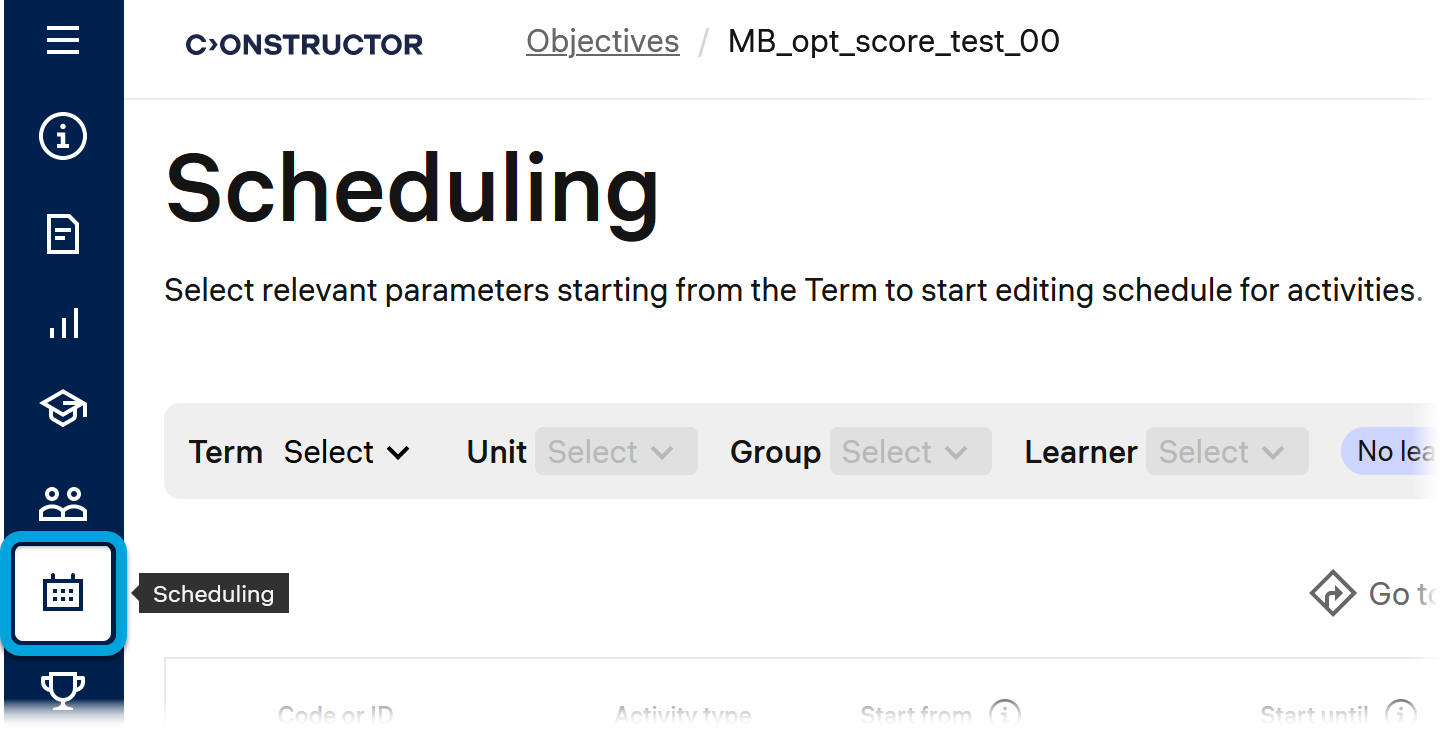The height and width of the screenshot is (729, 1440).
Task: Select the Scheduling calendar icon
Action: (63, 594)
